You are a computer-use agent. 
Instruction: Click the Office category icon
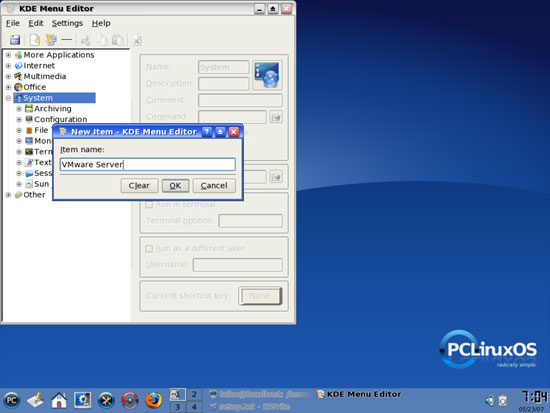(18, 87)
